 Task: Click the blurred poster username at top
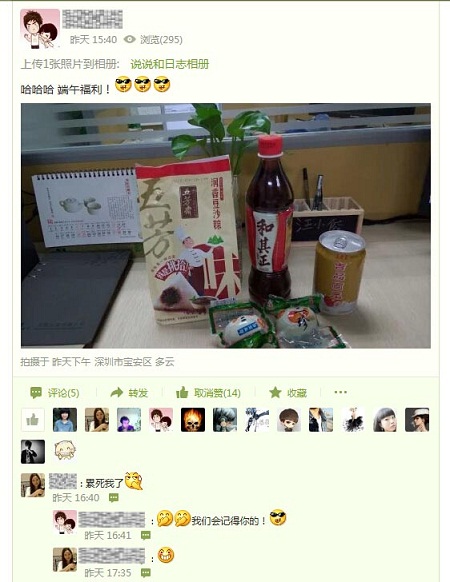tap(92, 19)
